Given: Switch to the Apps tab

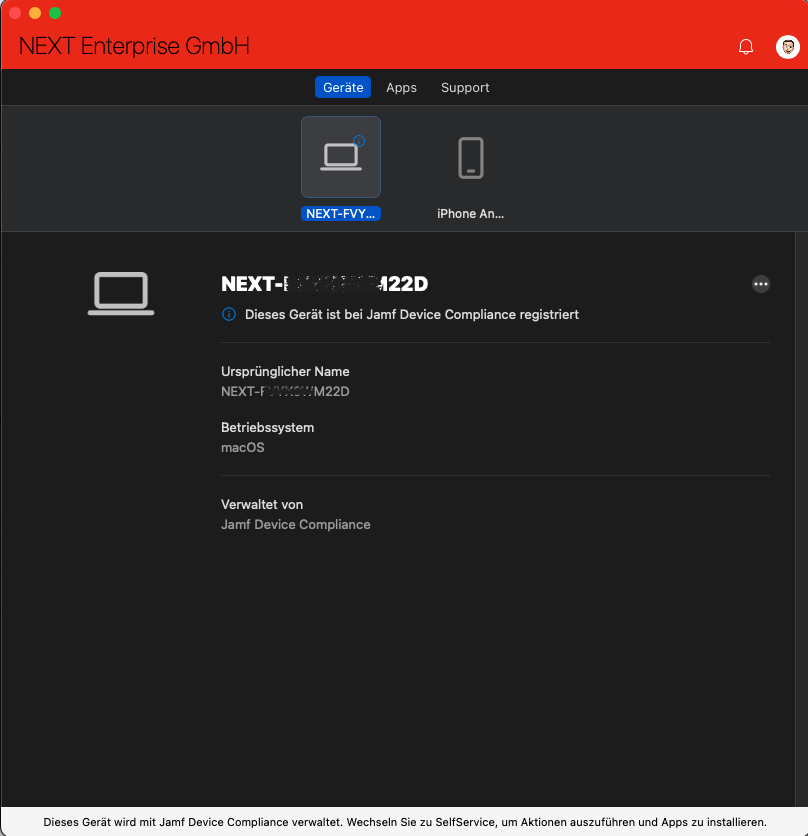Looking at the screenshot, I should click(x=401, y=87).
